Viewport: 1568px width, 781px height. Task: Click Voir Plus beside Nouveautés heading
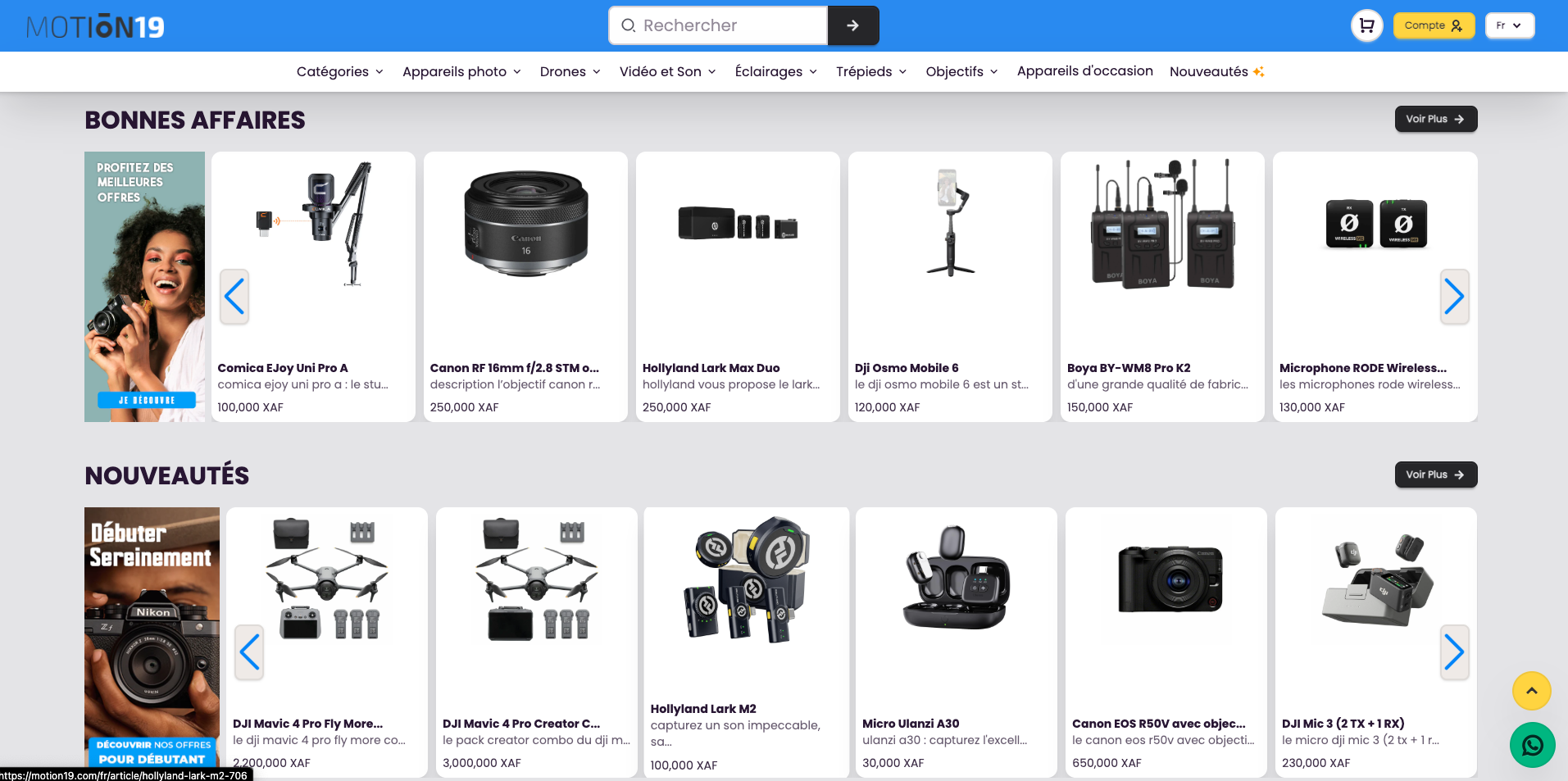pos(1435,475)
